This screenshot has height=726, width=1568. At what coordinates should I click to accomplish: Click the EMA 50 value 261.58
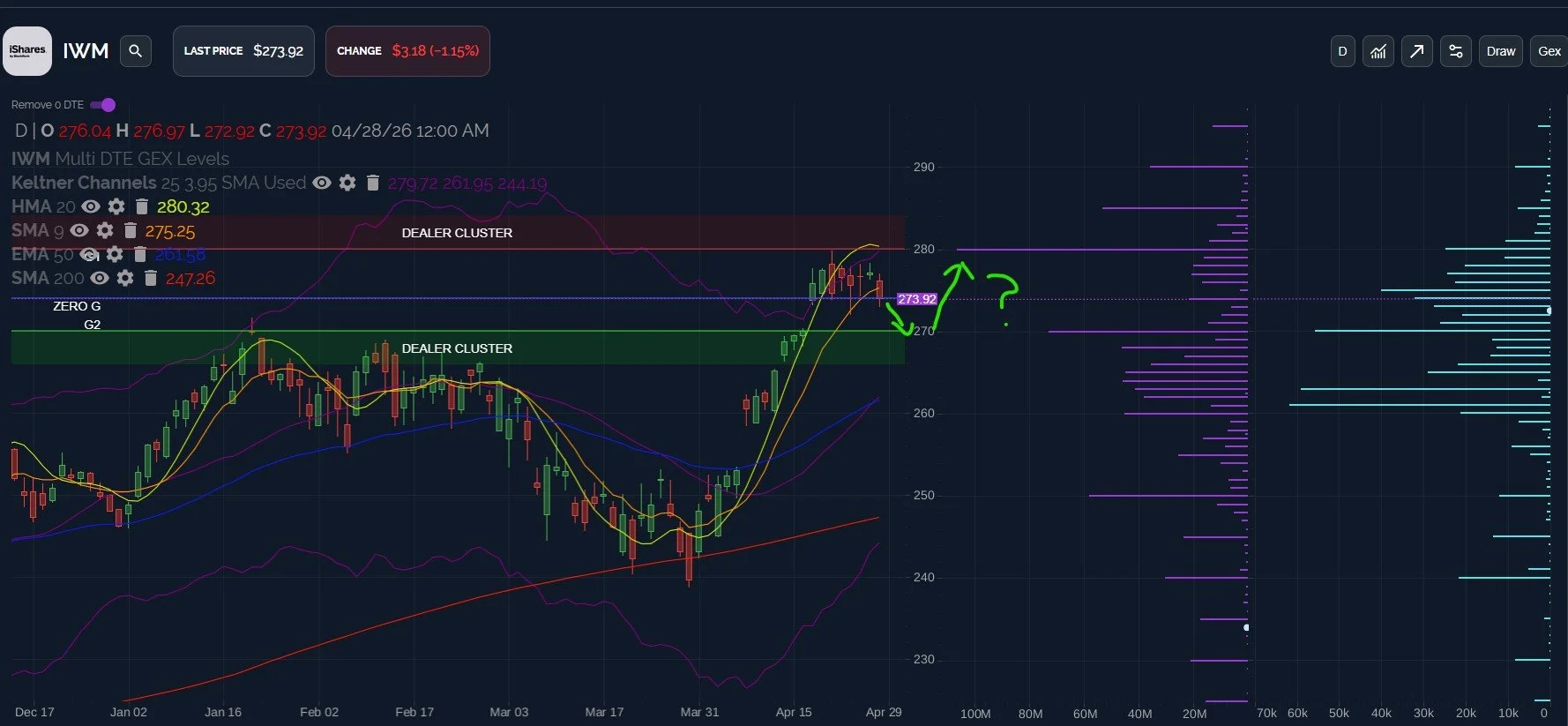click(180, 255)
